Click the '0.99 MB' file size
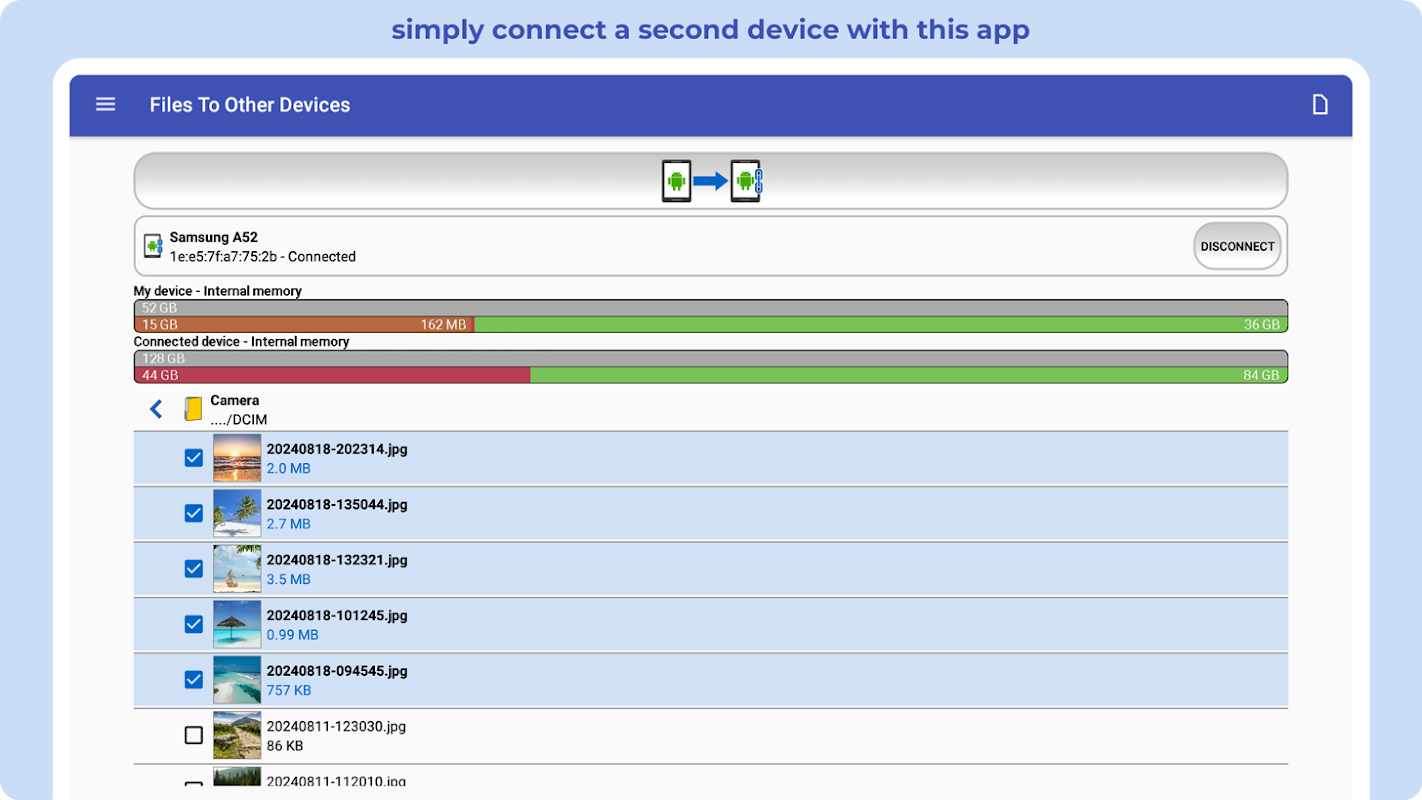1422x800 pixels. click(x=292, y=635)
